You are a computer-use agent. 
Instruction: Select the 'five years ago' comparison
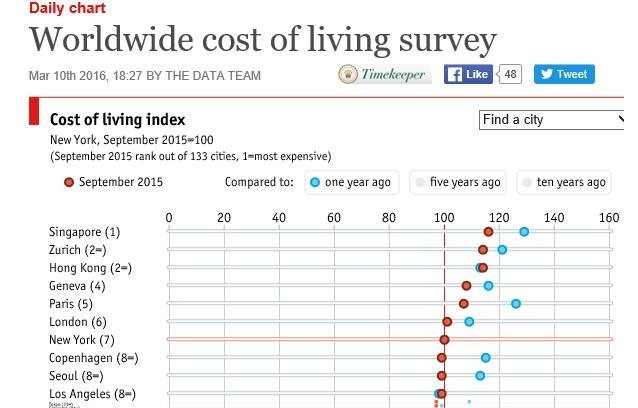(457, 182)
